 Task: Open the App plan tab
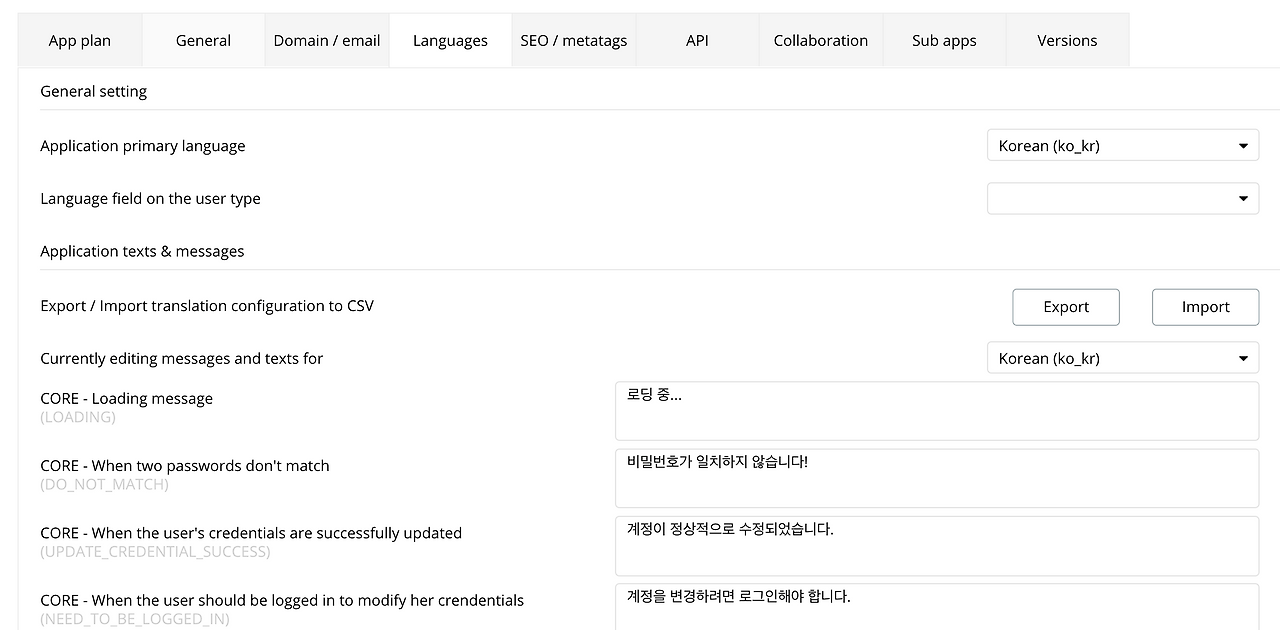pyautogui.click(x=80, y=40)
